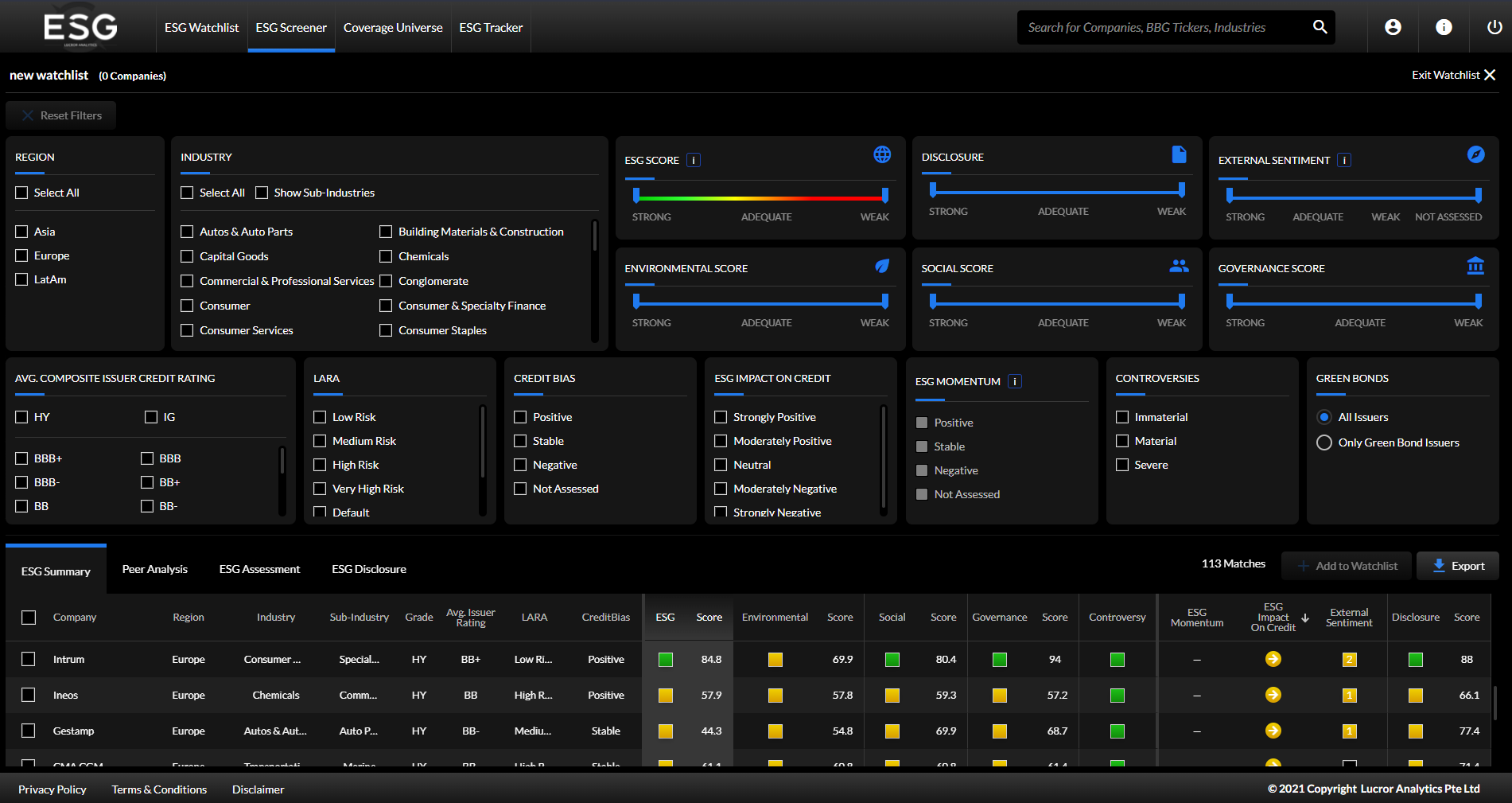Click the Company column header
The height and width of the screenshot is (803, 1512).
coord(75,618)
